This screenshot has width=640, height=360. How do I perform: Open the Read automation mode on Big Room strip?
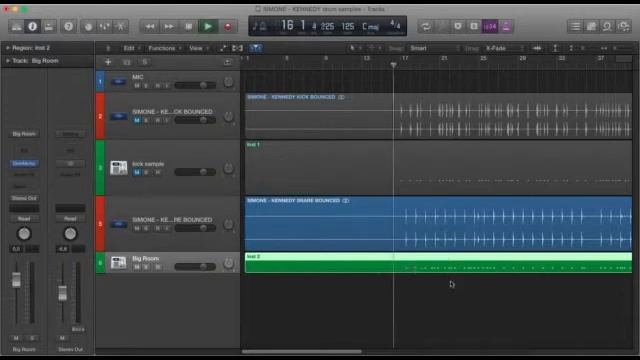point(24,219)
